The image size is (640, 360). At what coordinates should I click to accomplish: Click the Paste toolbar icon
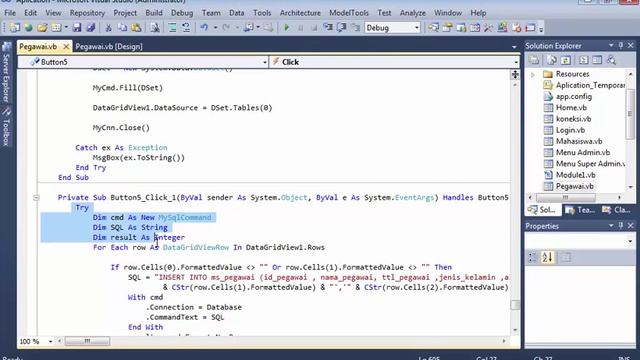tap(136, 28)
